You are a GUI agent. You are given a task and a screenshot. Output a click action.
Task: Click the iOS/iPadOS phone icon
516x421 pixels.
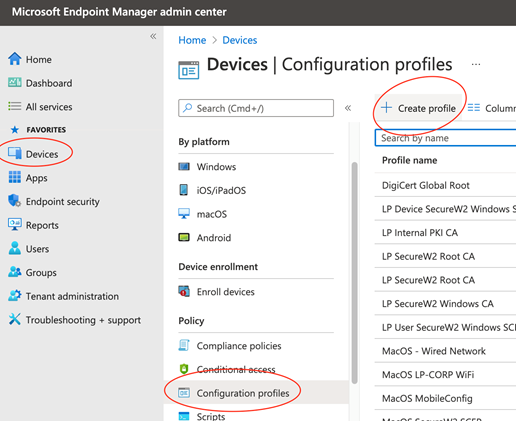[184, 190]
